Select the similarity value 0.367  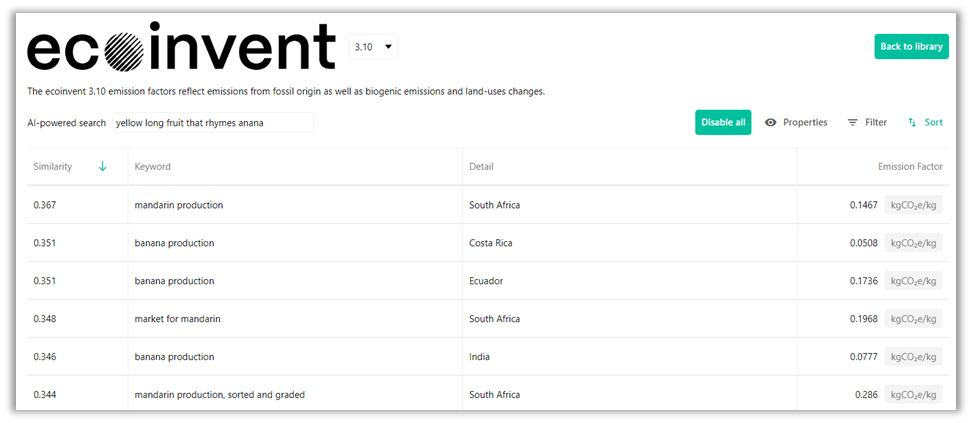pos(45,205)
